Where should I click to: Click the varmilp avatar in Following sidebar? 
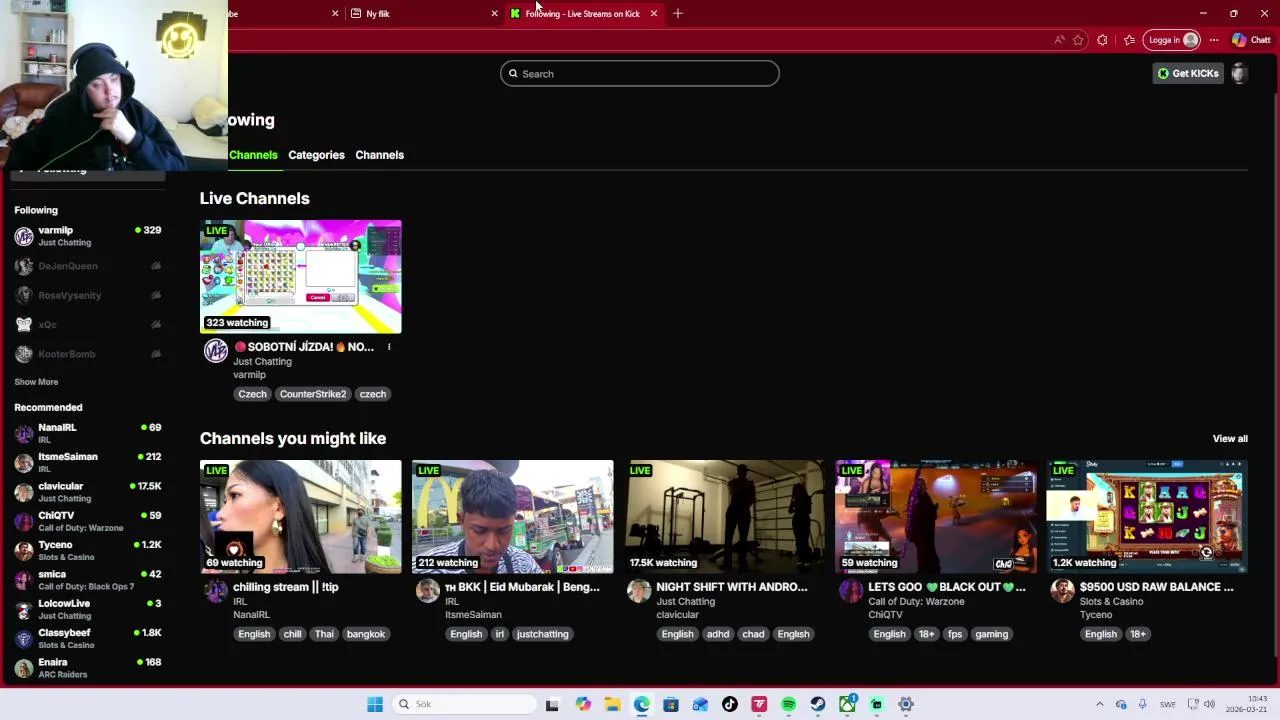pos(24,236)
